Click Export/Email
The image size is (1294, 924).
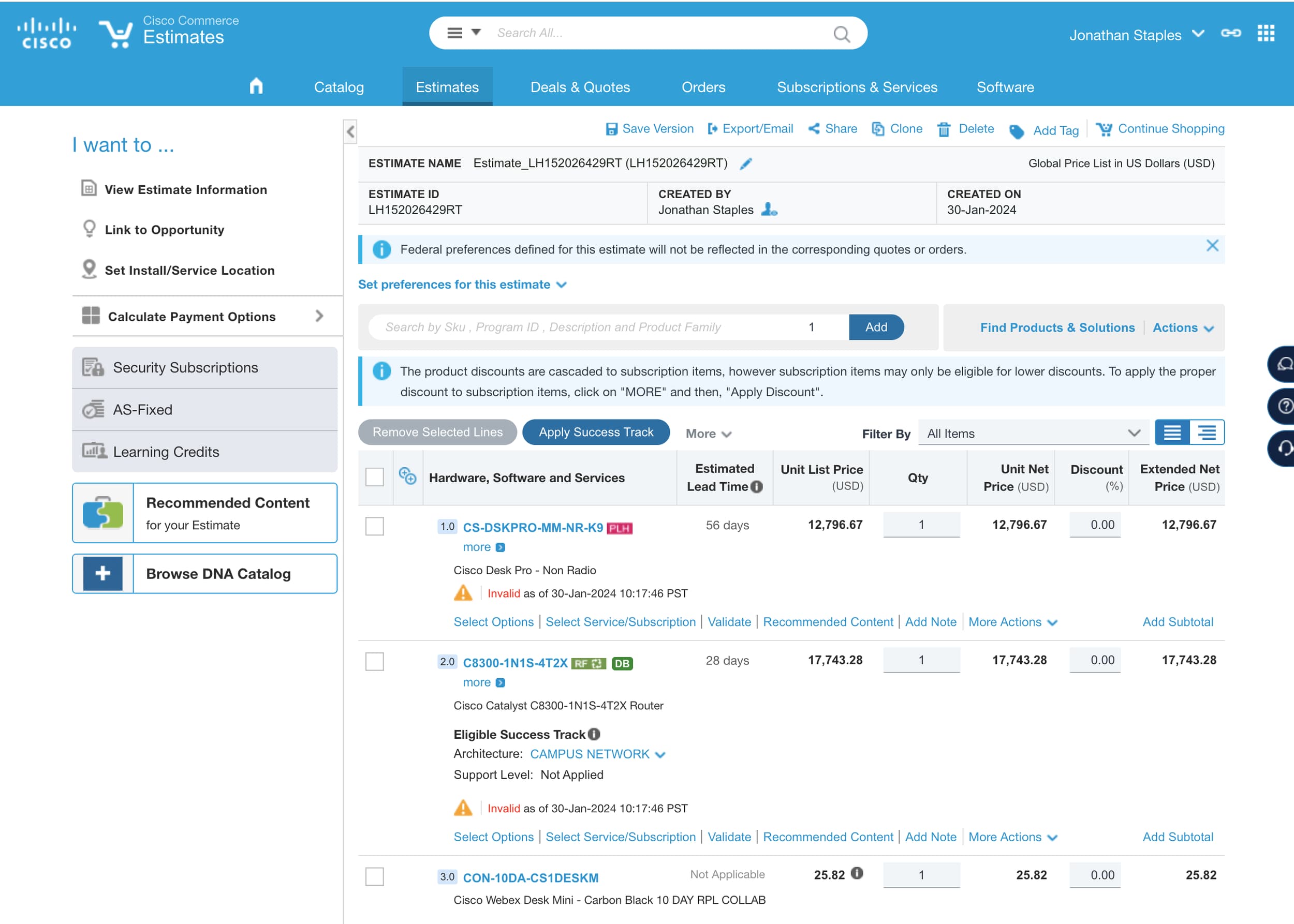751,129
